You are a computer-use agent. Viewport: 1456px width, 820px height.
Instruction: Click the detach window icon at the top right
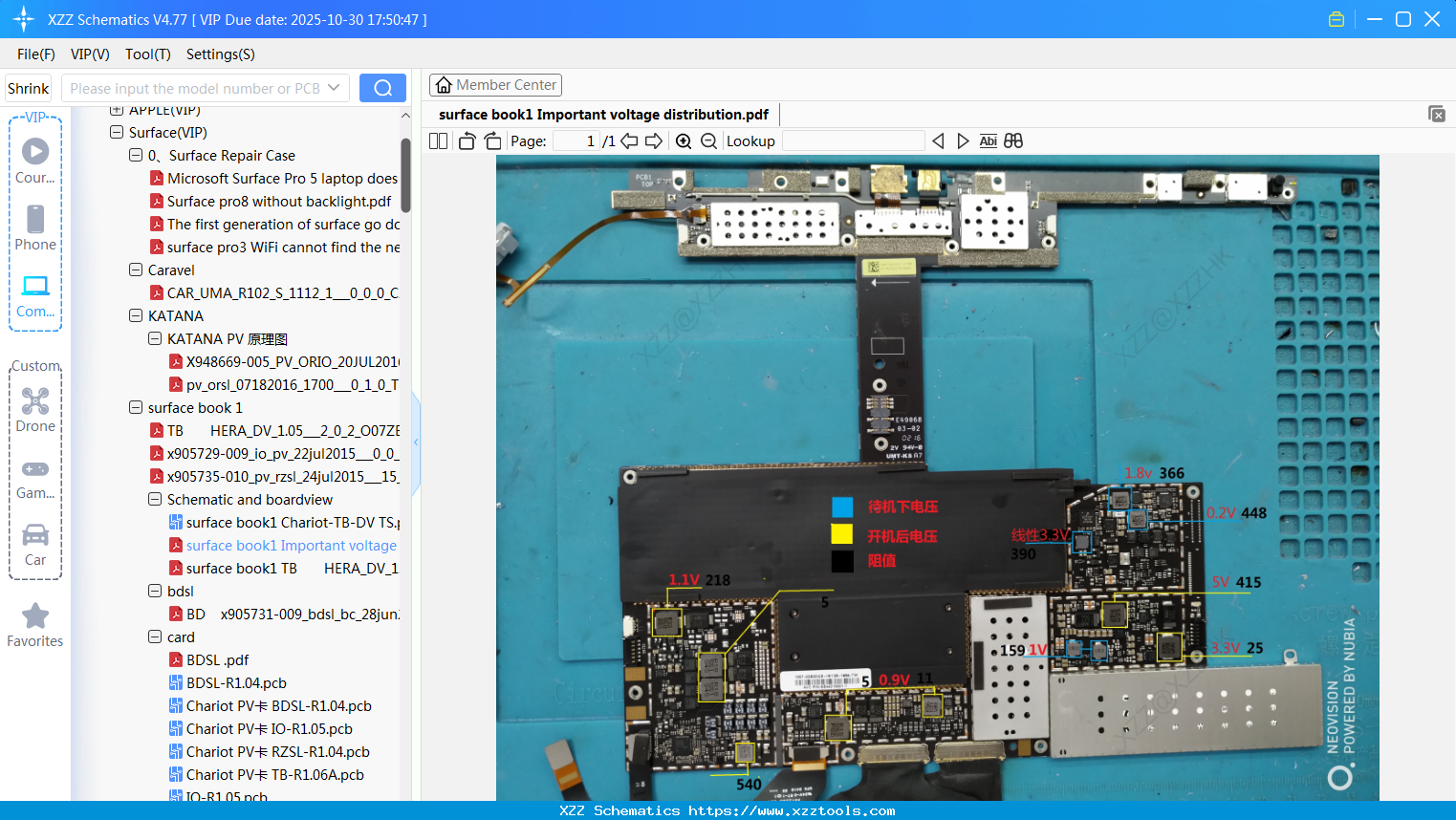coord(1437,114)
